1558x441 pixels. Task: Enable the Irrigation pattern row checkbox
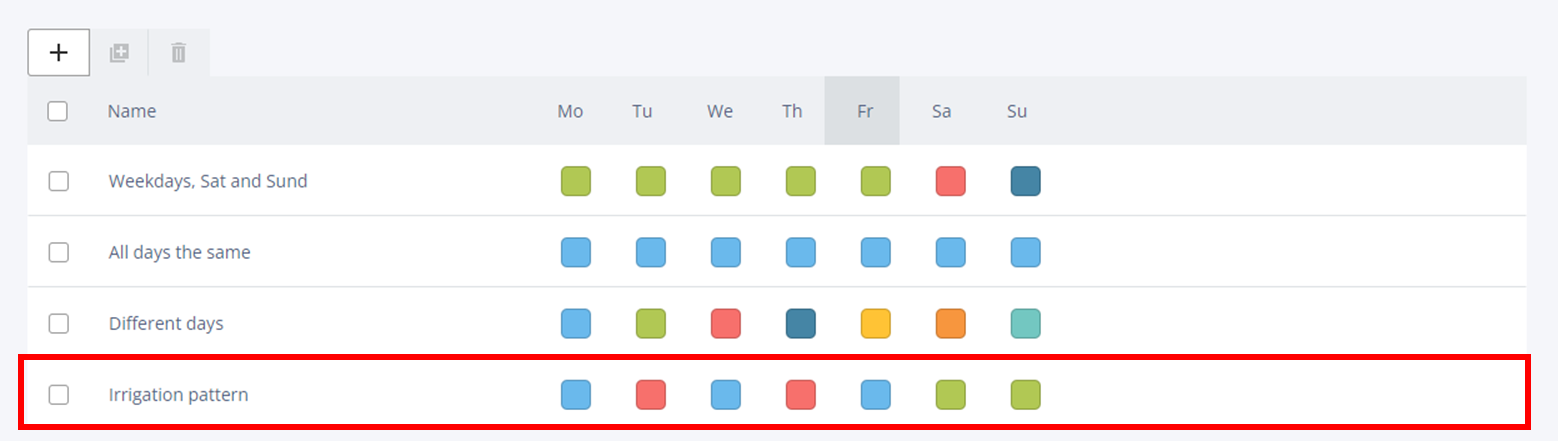pyautogui.click(x=59, y=394)
